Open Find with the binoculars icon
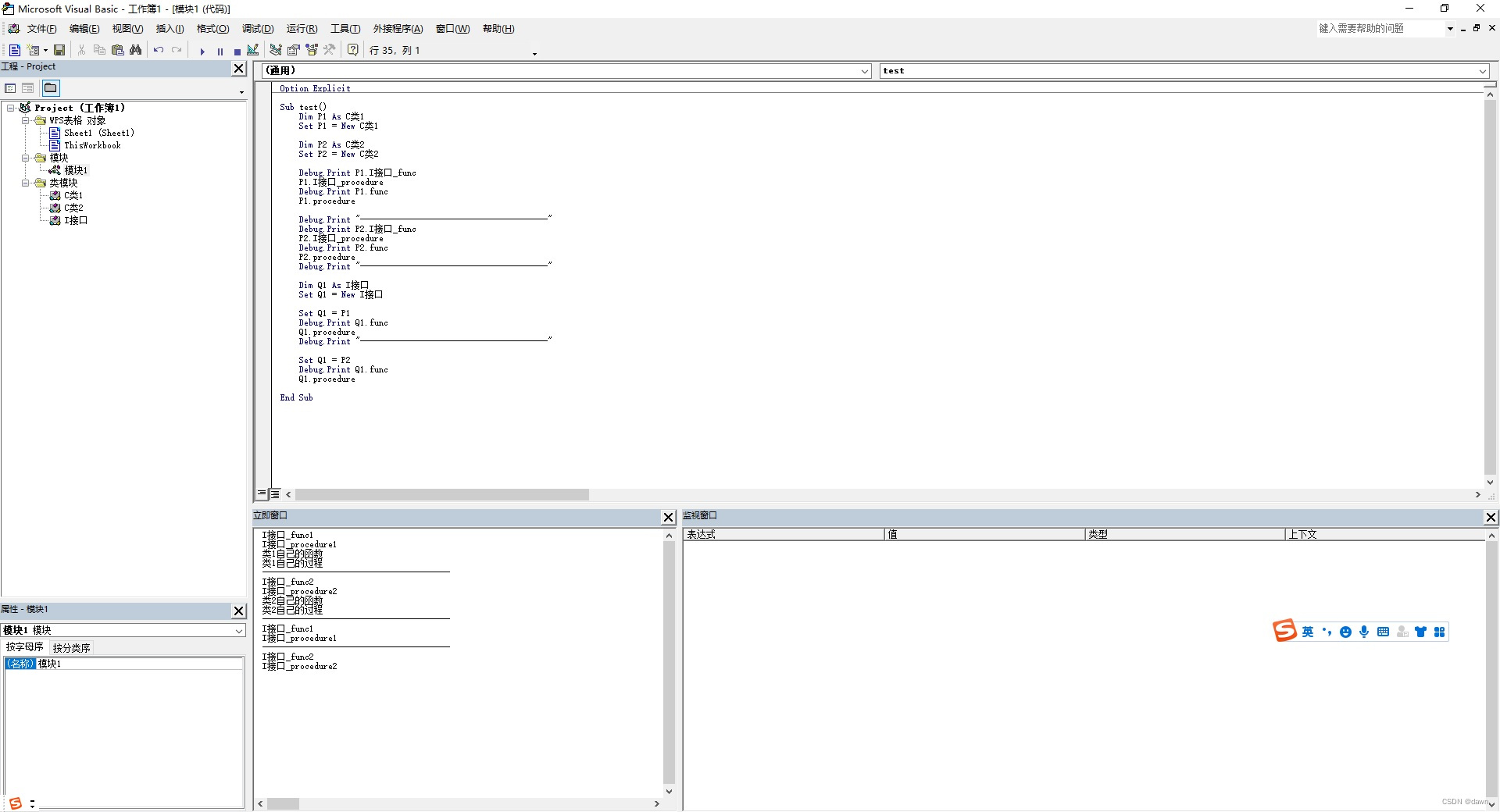The image size is (1500, 812). [x=136, y=50]
